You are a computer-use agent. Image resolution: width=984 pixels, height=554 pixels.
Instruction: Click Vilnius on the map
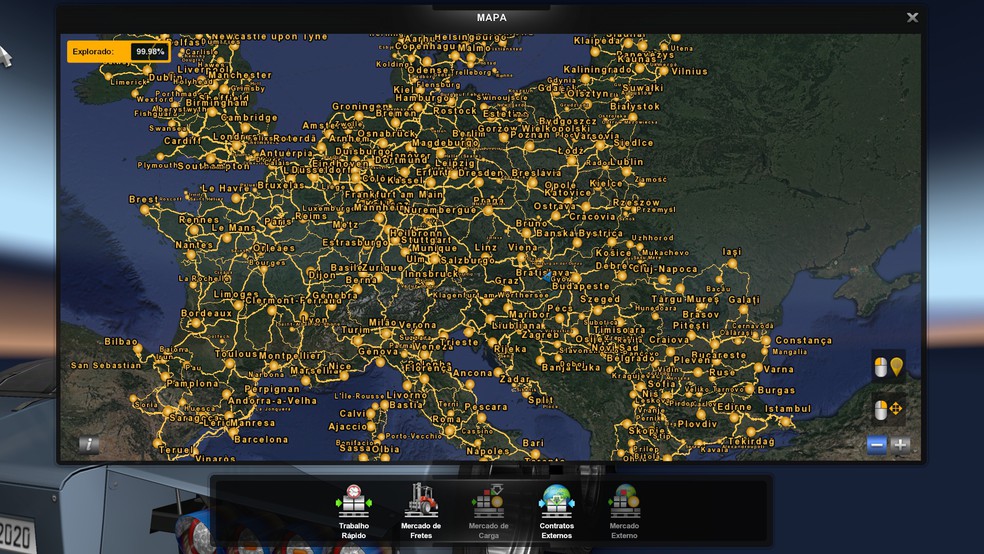point(688,72)
